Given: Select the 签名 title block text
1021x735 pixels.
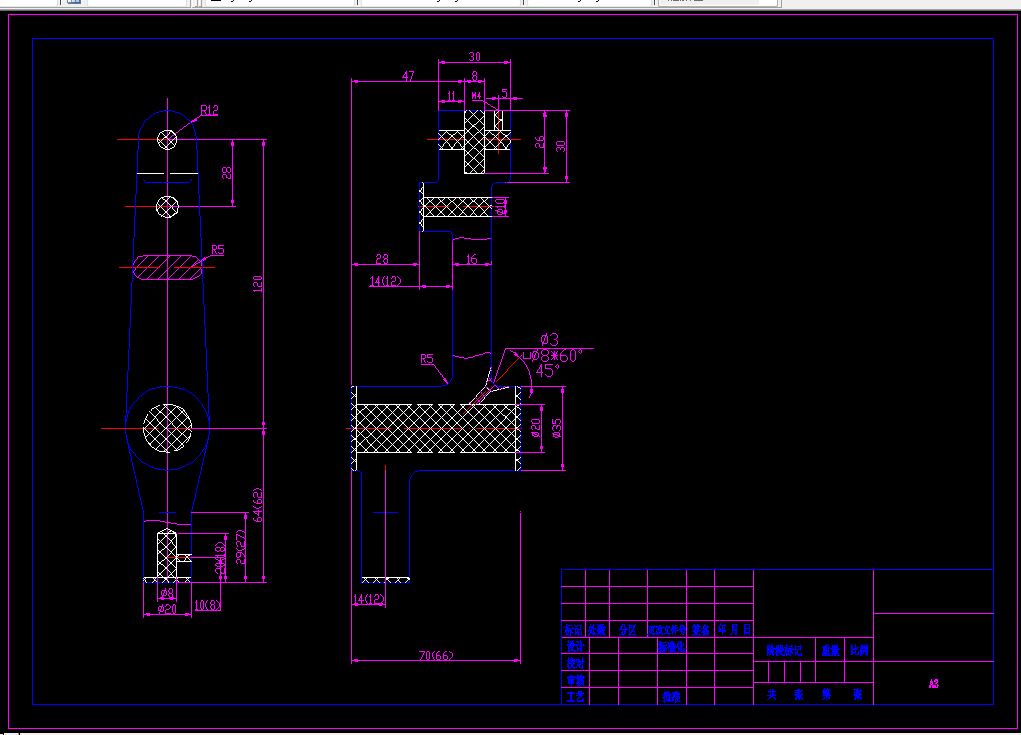Looking at the screenshot, I should (x=701, y=630).
